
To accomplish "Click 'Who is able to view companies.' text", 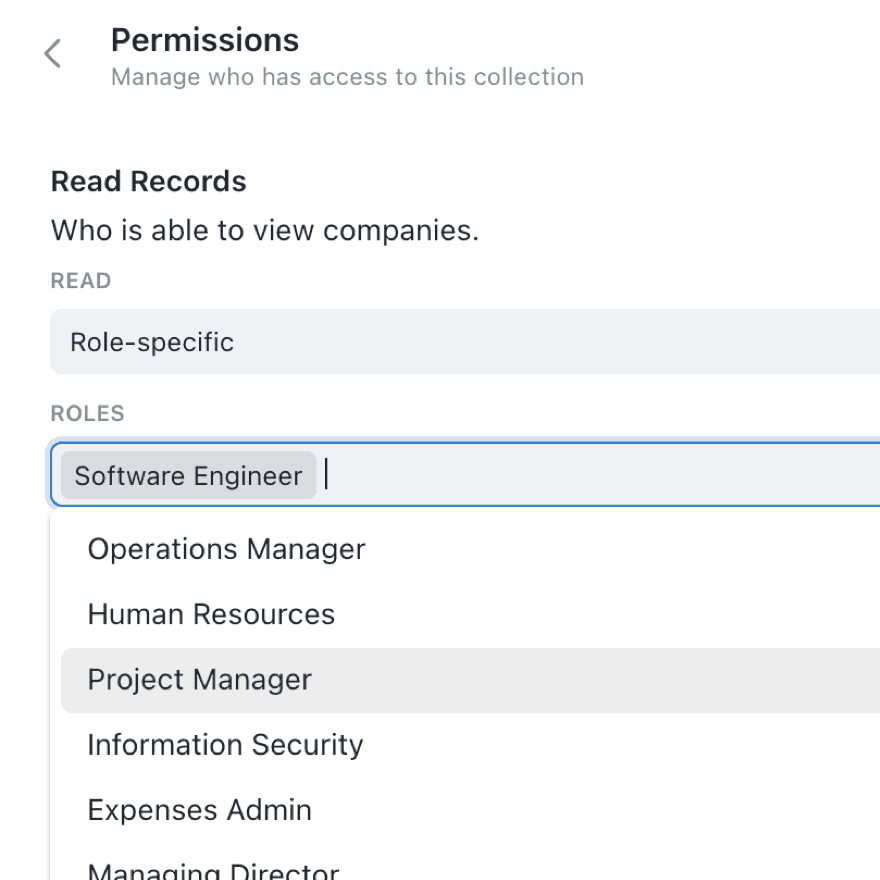I will [x=265, y=230].
